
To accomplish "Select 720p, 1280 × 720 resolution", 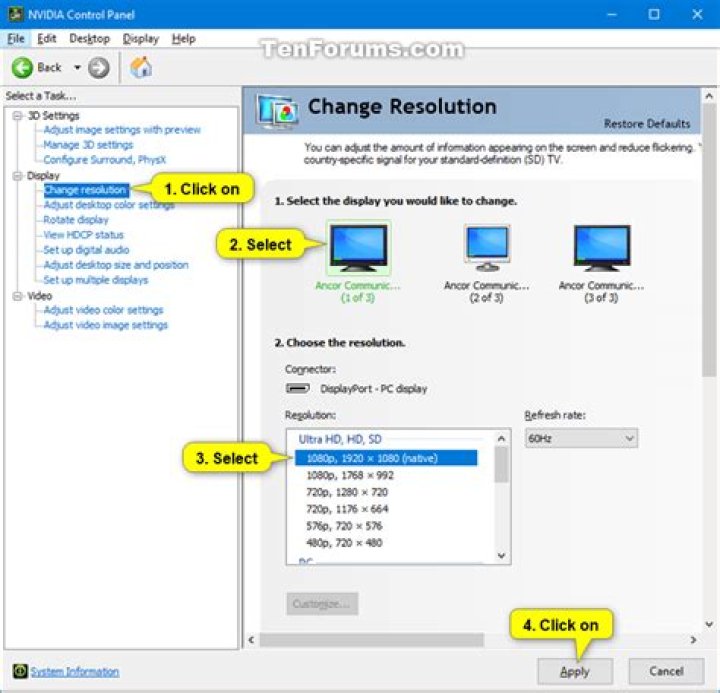I will [x=347, y=492].
